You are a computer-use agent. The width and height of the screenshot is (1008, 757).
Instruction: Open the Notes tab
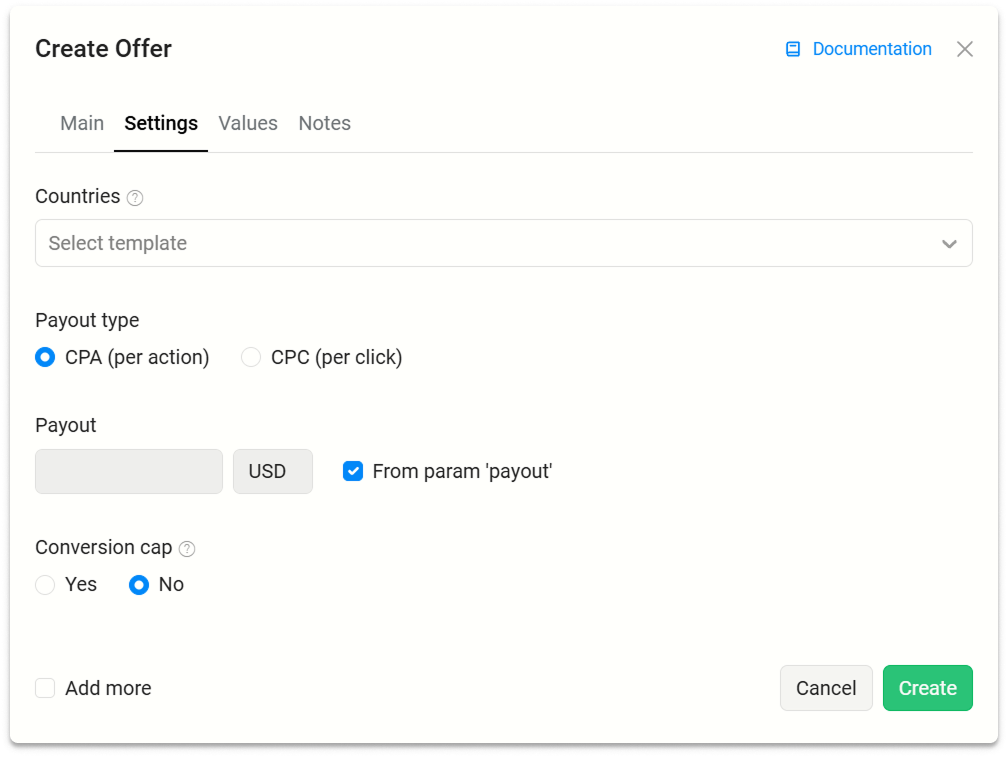coord(324,123)
